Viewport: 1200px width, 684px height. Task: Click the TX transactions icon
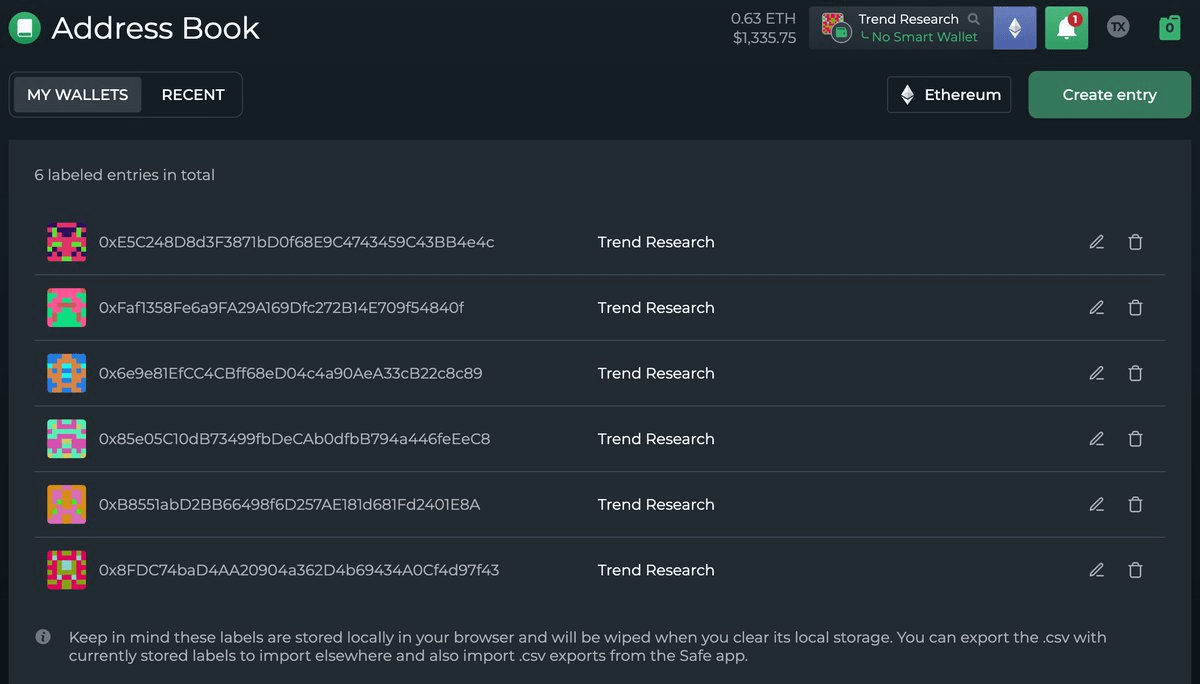tap(1118, 28)
